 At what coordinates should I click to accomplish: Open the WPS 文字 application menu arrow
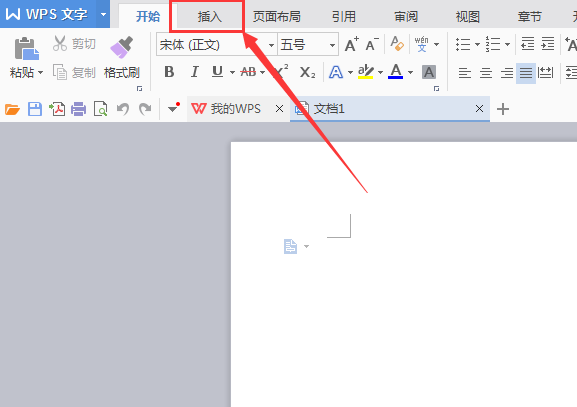(103, 15)
